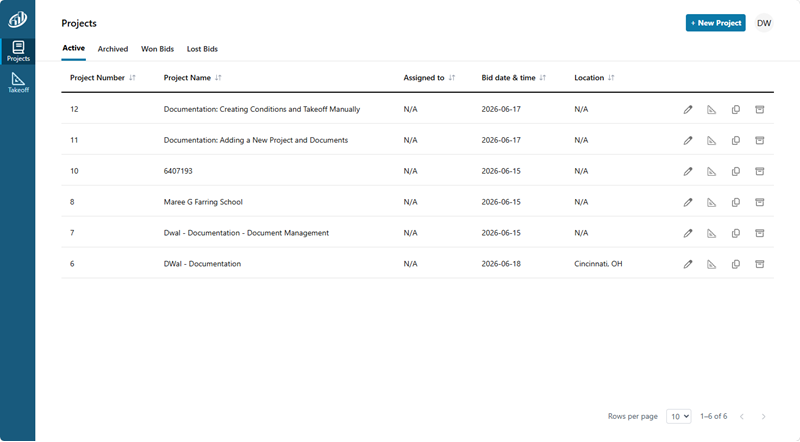This screenshot has width=800, height=442.
Task: Open DW user avatar menu
Action: tap(764, 23)
